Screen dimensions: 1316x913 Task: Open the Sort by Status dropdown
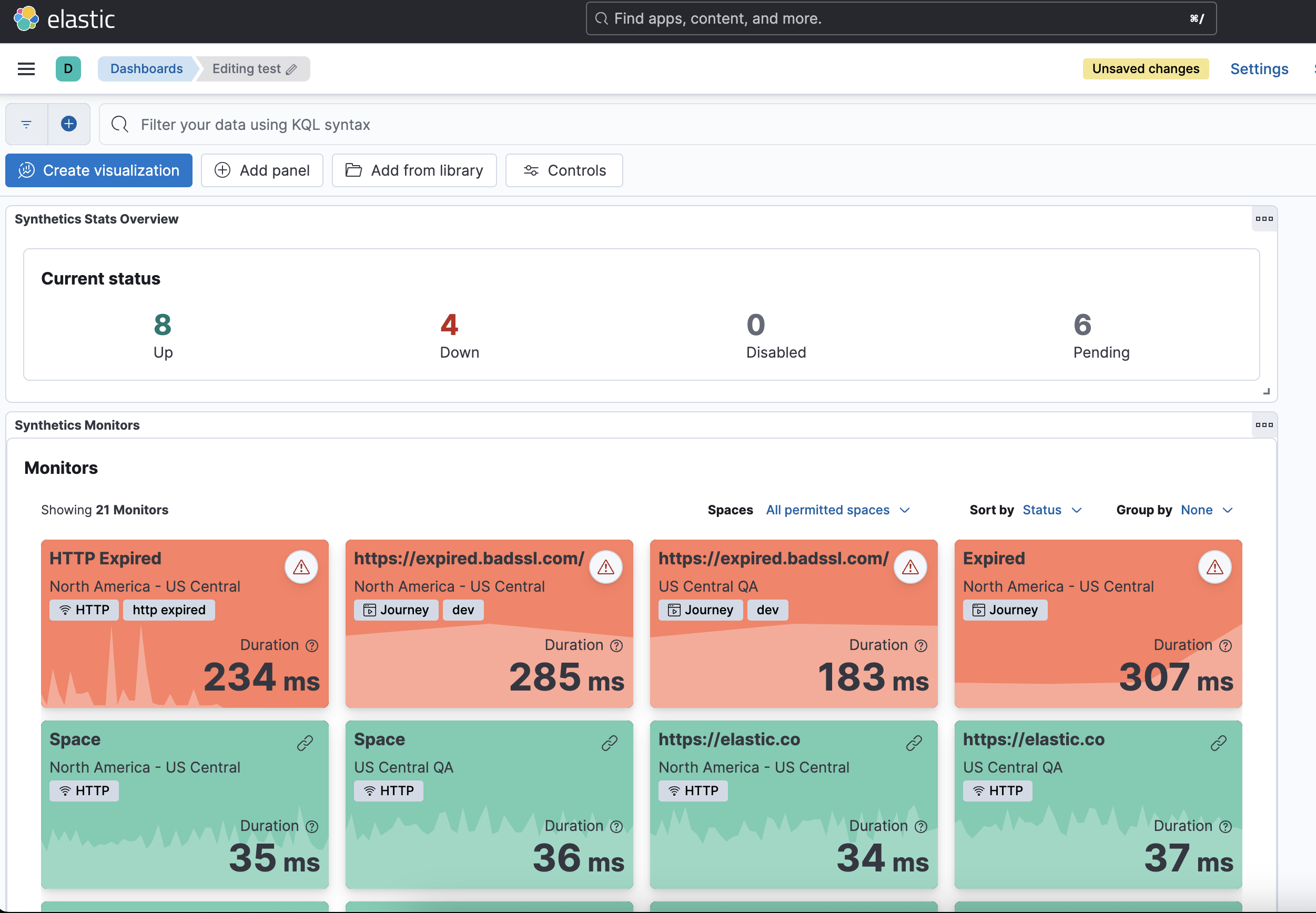[x=1051, y=510]
